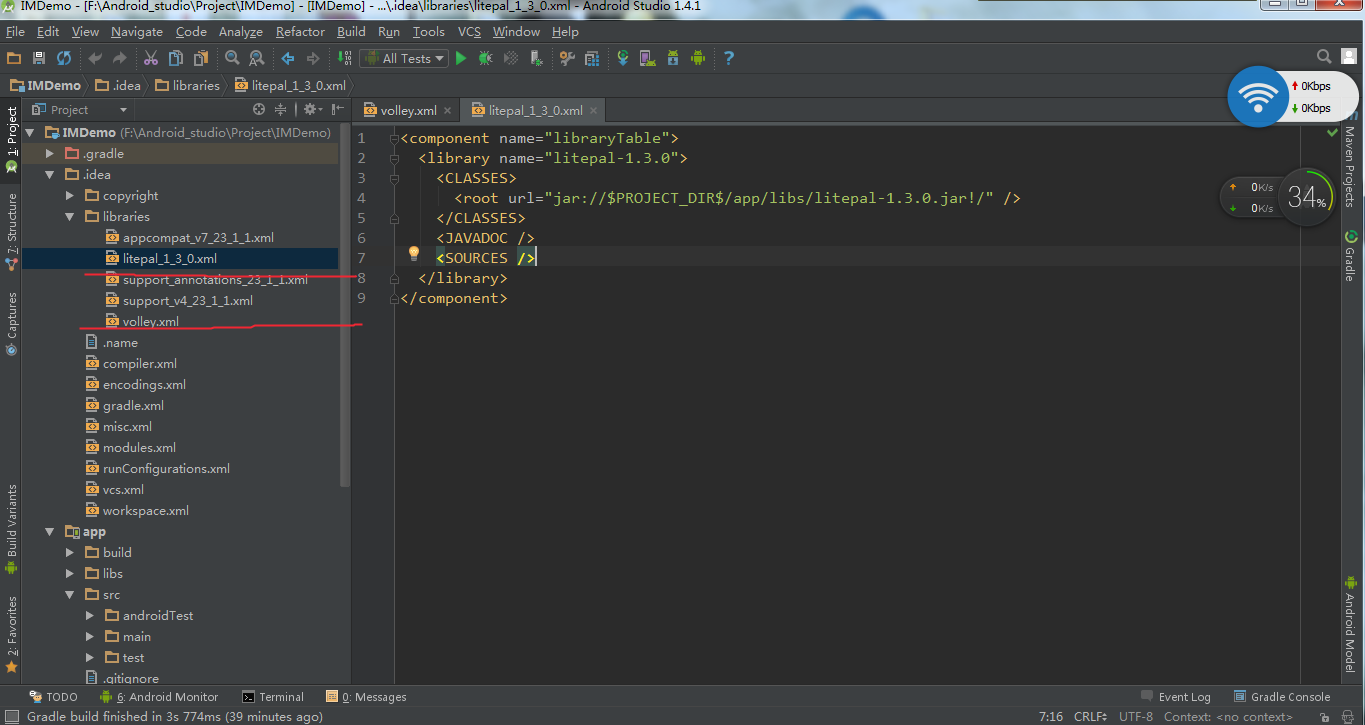This screenshot has height=725, width=1365.
Task: Click the search magnifier at top right
Action: point(1324,57)
